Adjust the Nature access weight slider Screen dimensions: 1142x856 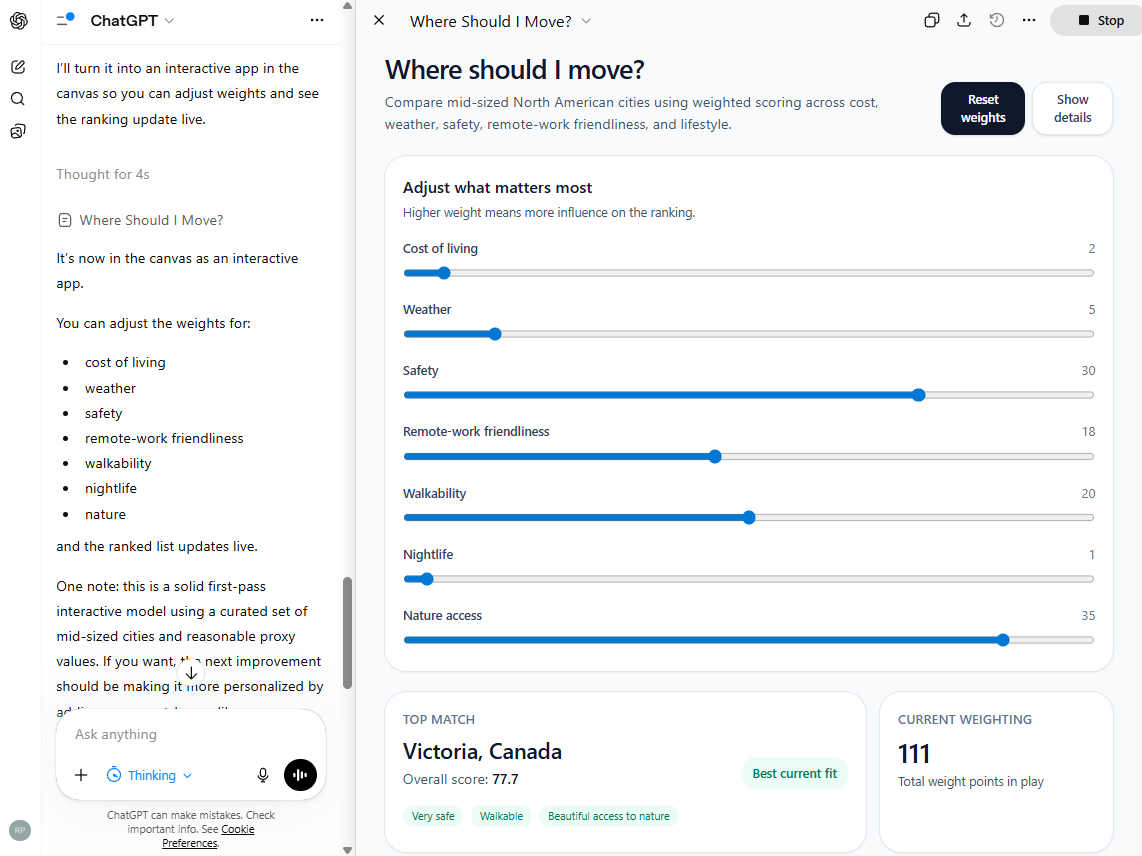tap(1003, 640)
